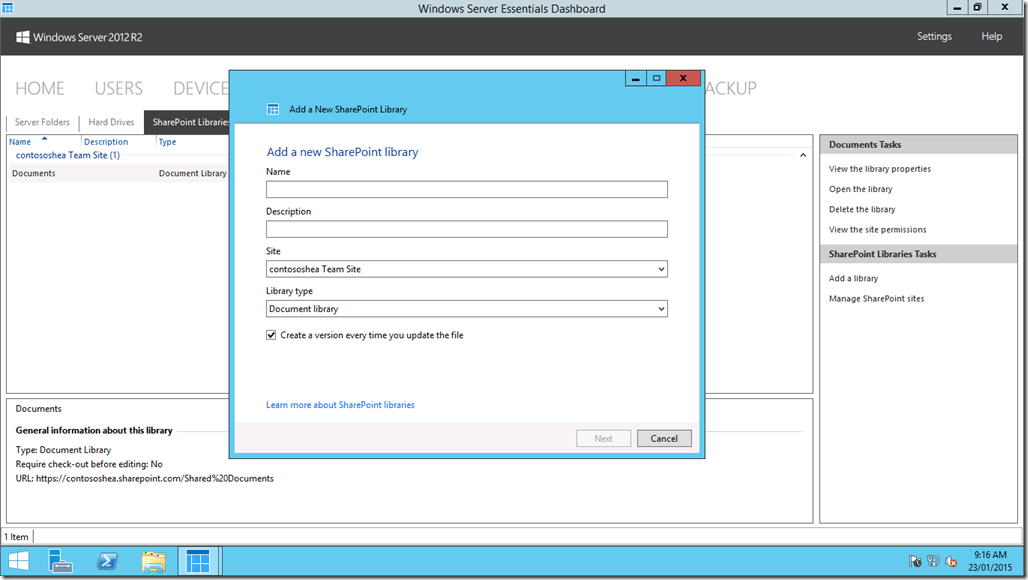Screen dimensions: 1028x580
Task: Change the Library type dropdown selection
Action: pyautogui.click(x=660, y=308)
